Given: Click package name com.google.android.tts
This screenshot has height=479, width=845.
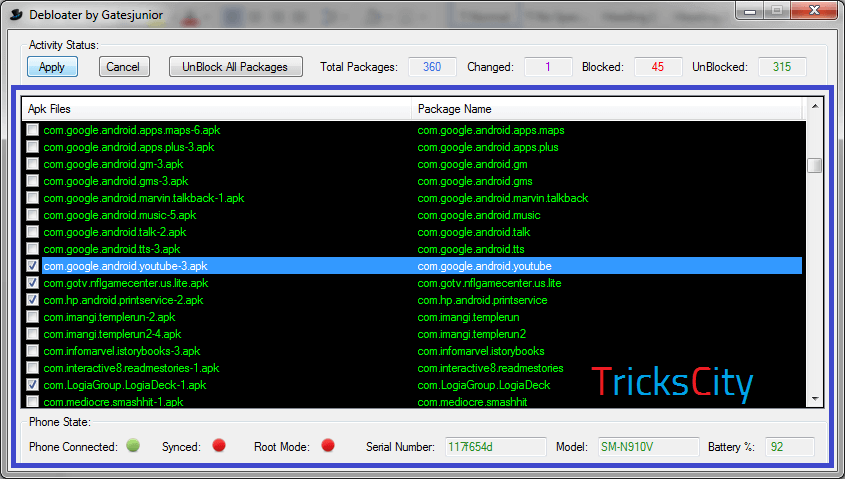Looking at the screenshot, I should click(x=471, y=249).
